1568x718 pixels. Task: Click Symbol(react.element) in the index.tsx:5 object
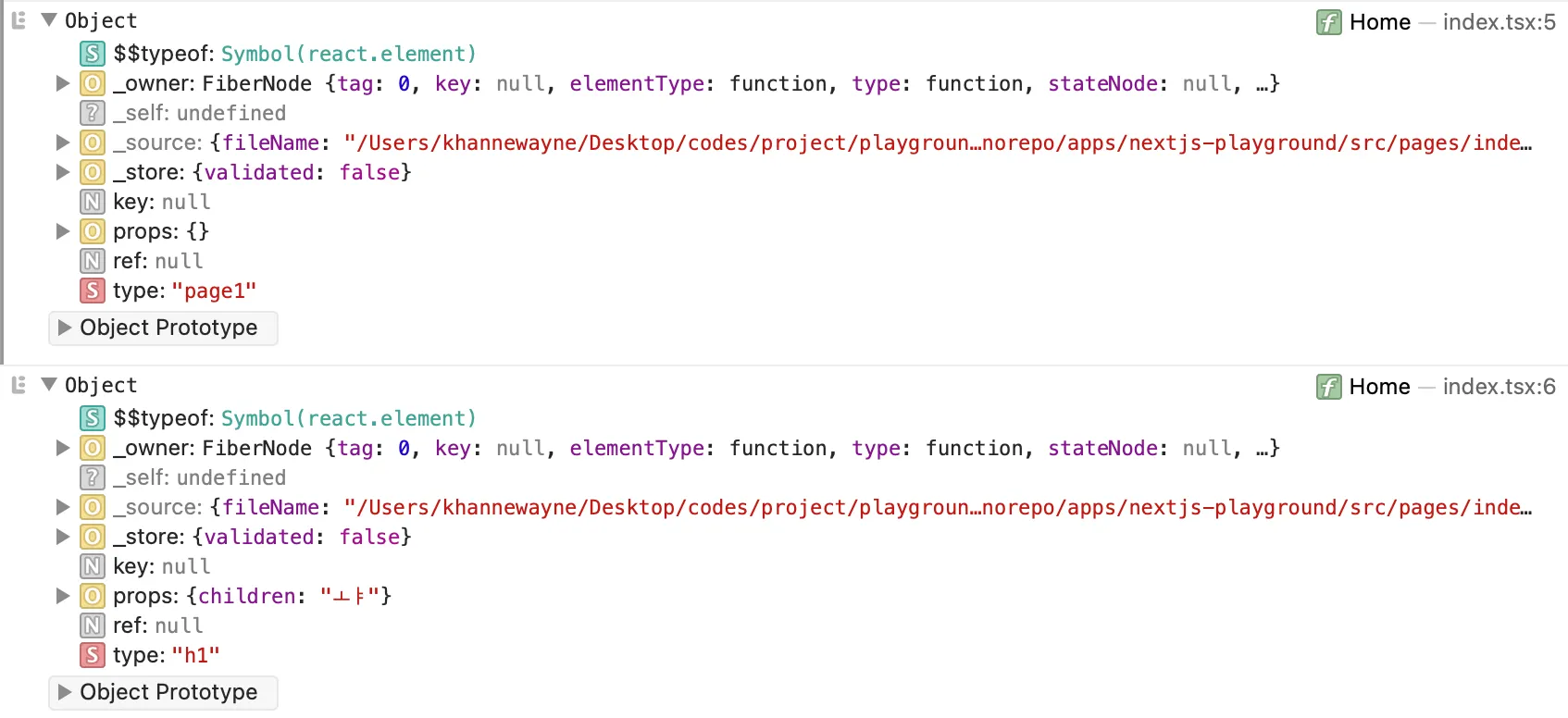(349, 54)
